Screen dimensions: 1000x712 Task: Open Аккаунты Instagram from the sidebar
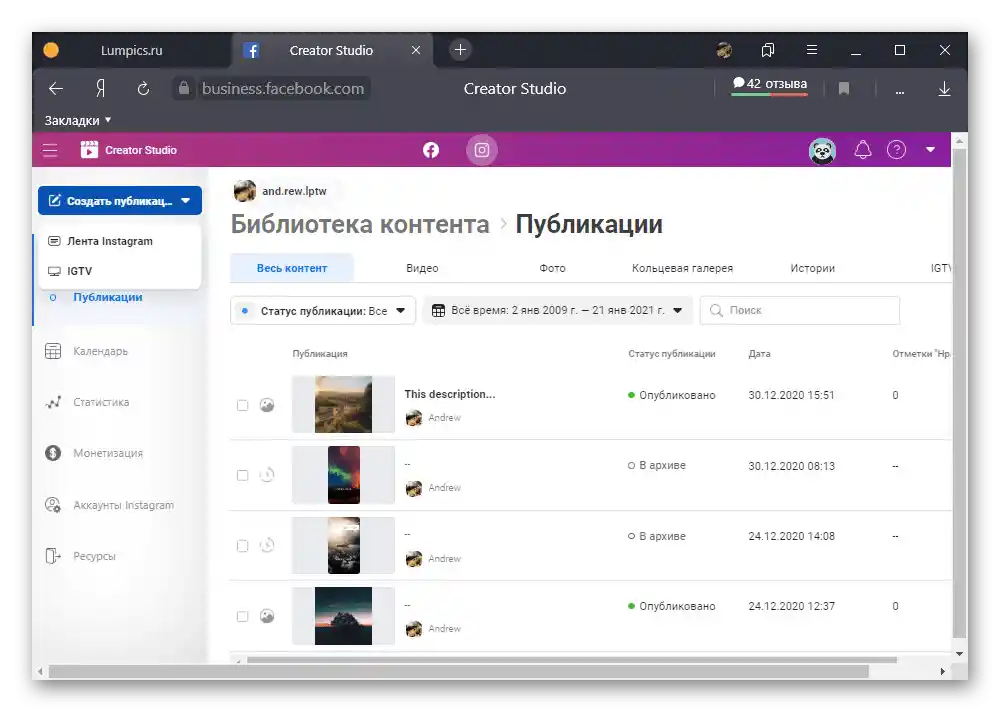(52, 505)
